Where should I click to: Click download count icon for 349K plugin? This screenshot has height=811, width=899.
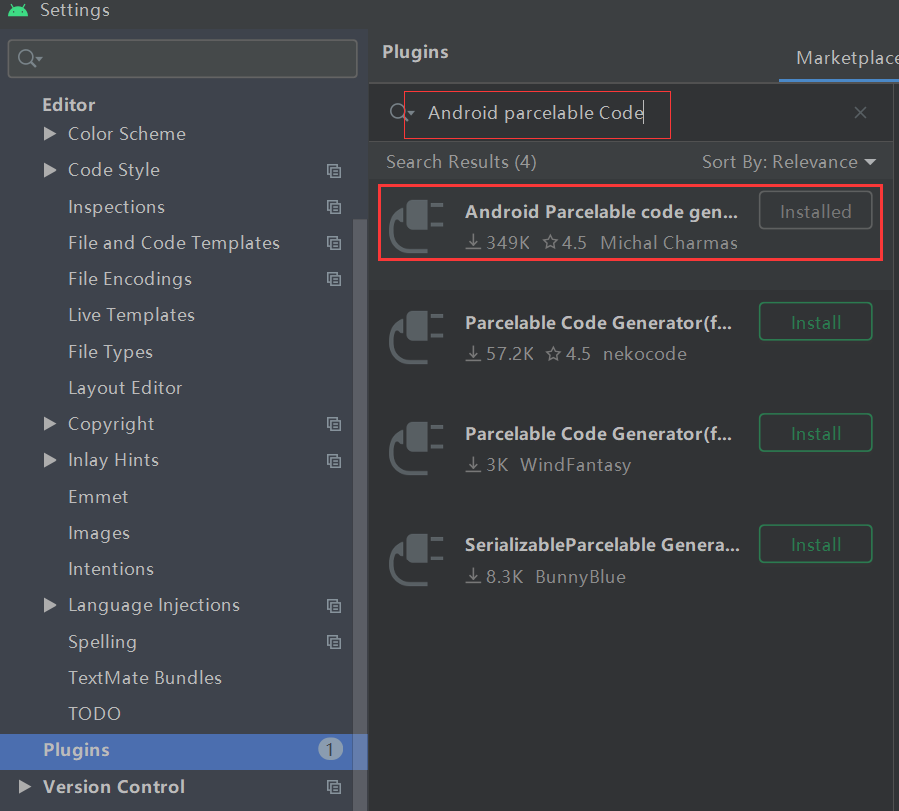[473, 242]
